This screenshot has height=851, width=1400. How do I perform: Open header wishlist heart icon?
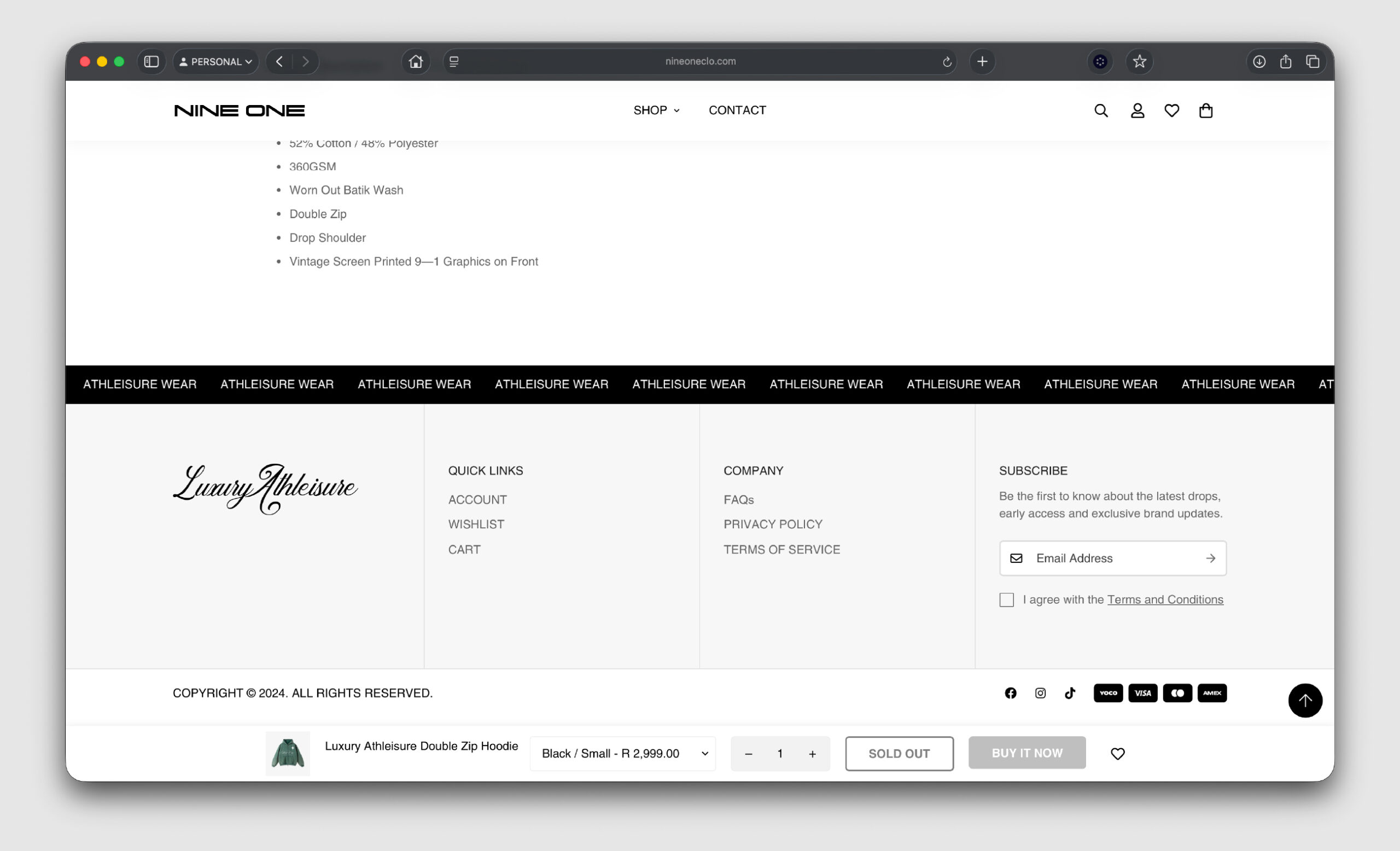[x=1171, y=111]
